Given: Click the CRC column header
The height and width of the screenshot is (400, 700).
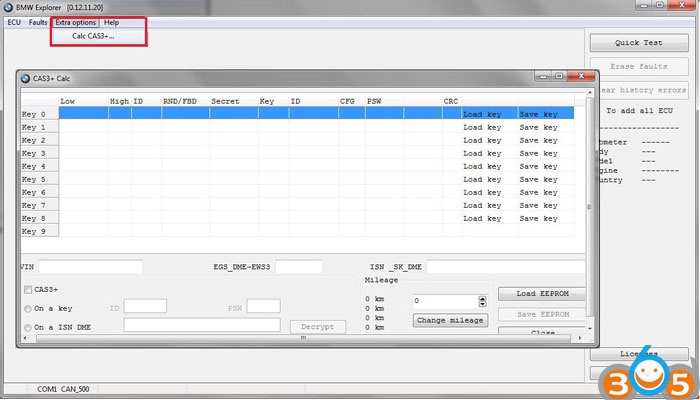Looking at the screenshot, I should pyautogui.click(x=451, y=101).
